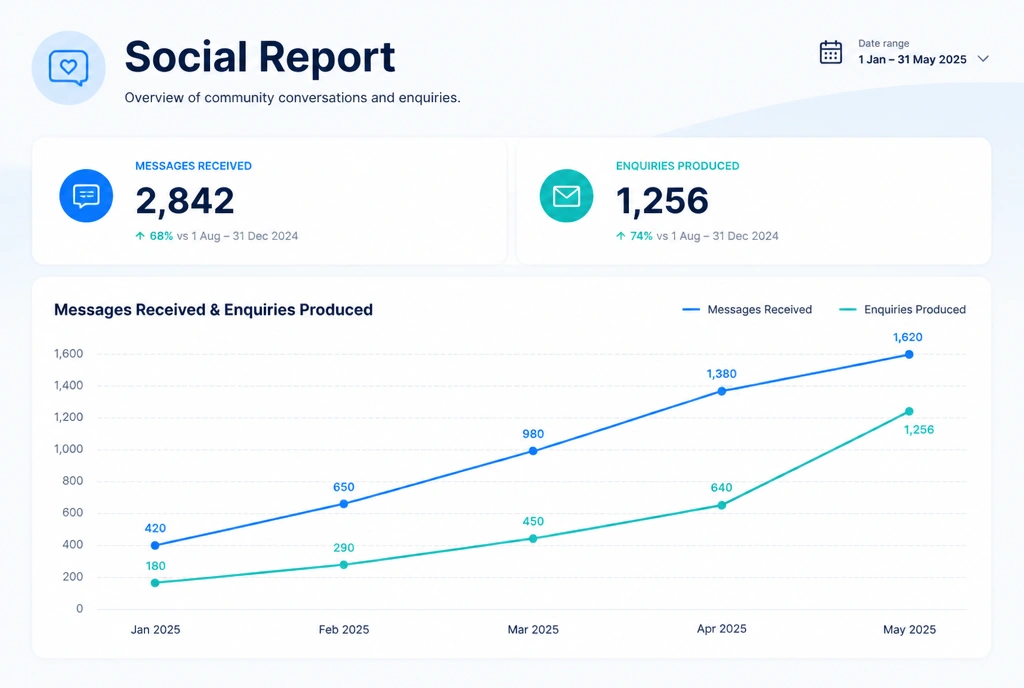The image size is (1024, 688).
Task: Select the Mar 2025 messages data point 980
Action: pos(533,451)
